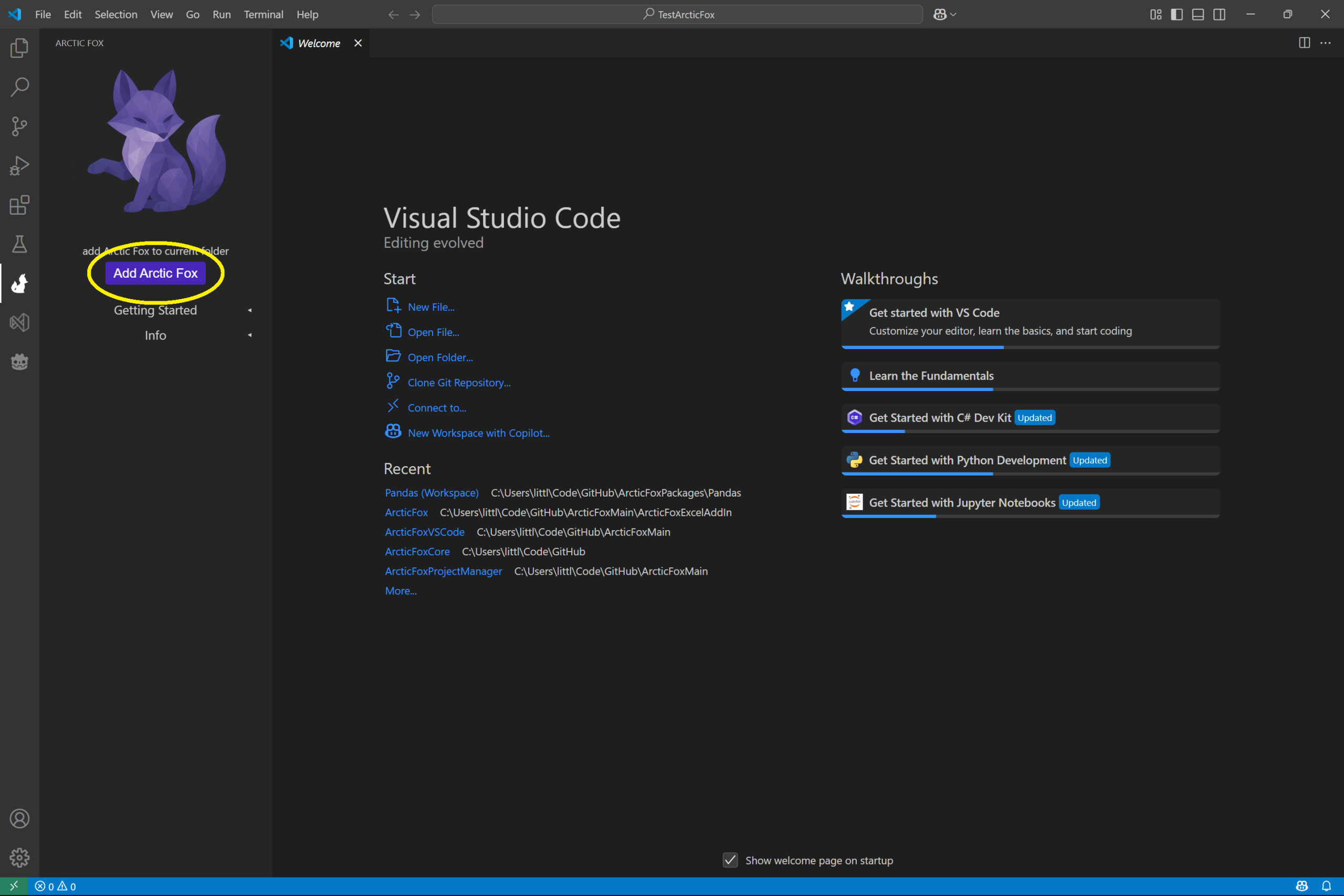The width and height of the screenshot is (1344, 896).
Task: Click More... under Recent
Action: click(401, 591)
